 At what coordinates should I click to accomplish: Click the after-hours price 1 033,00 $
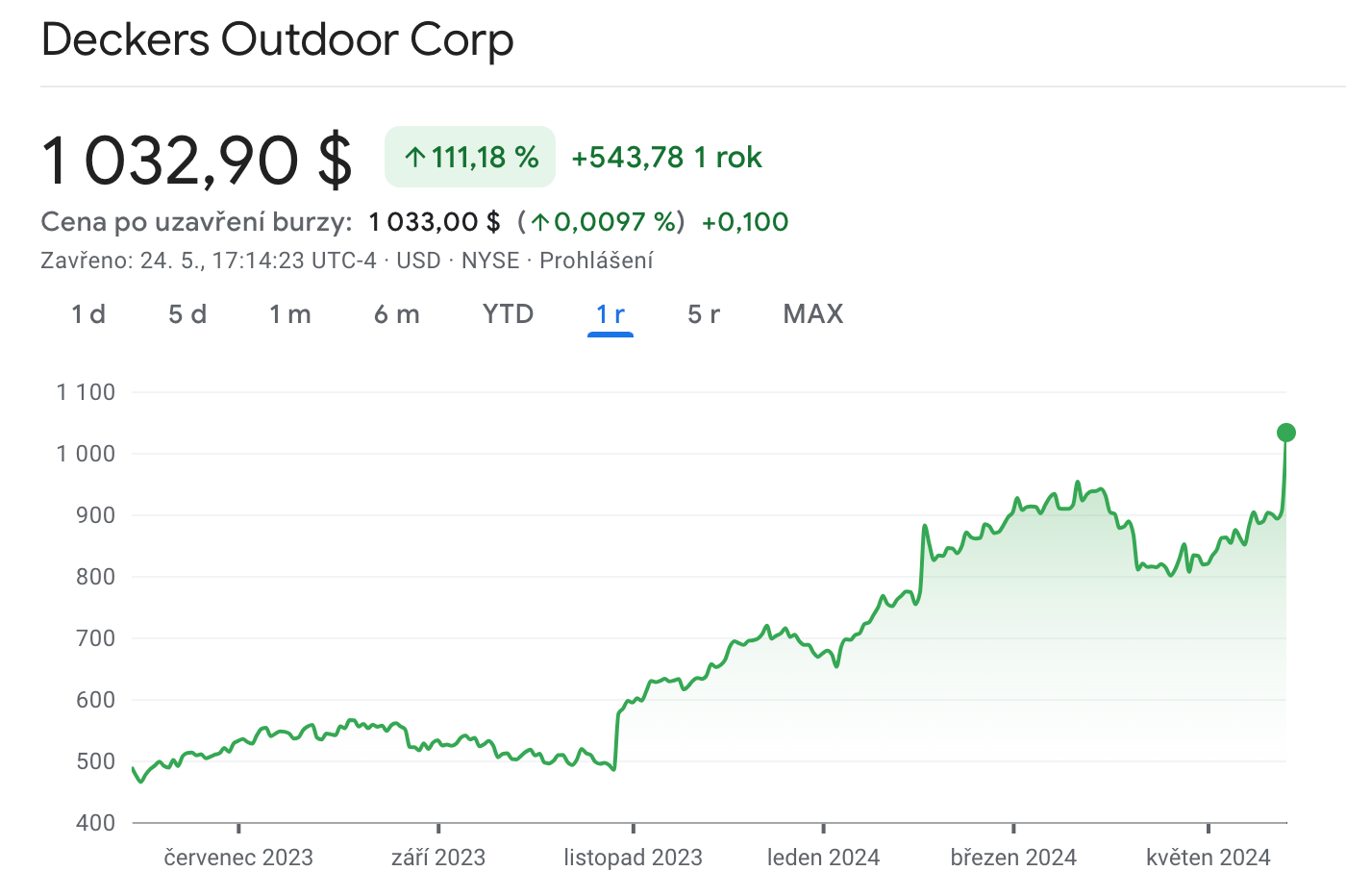435,222
